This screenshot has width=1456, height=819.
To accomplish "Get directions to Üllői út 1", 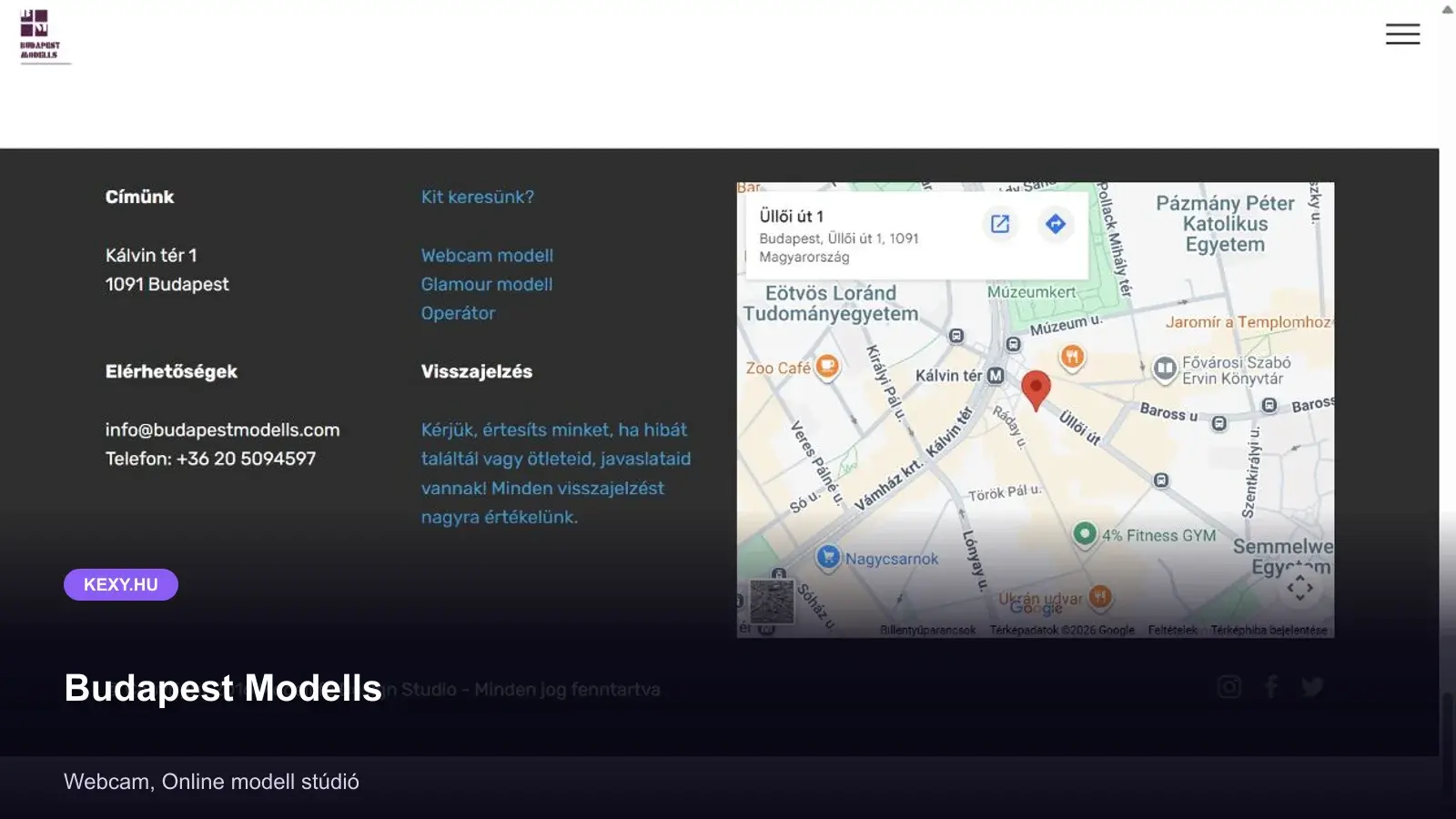I will point(1056,224).
